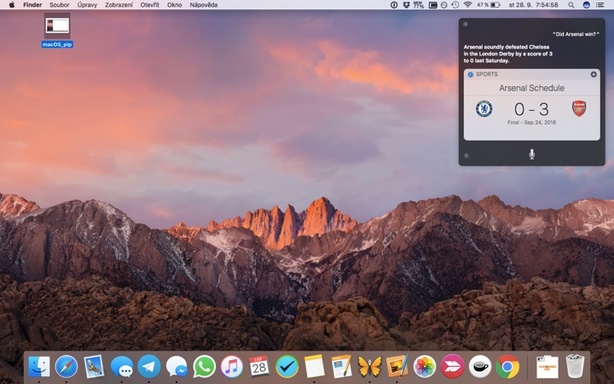Image resolution: width=614 pixels, height=384 pixels.
Task: Click the macOS_pip file name label
Action: point(57,45)
